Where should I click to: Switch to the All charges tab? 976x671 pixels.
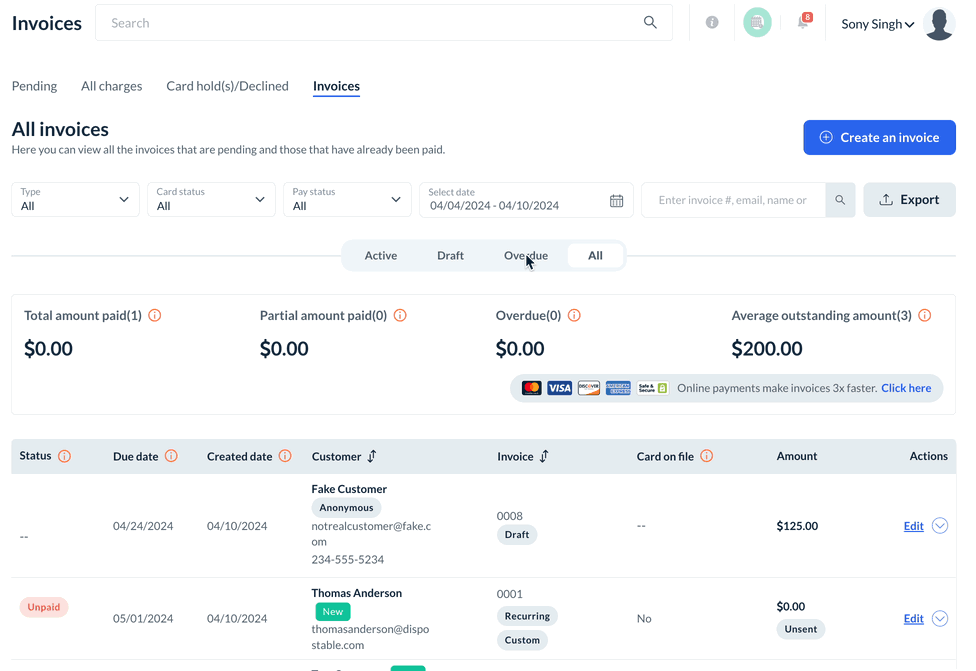pos(111,86)
